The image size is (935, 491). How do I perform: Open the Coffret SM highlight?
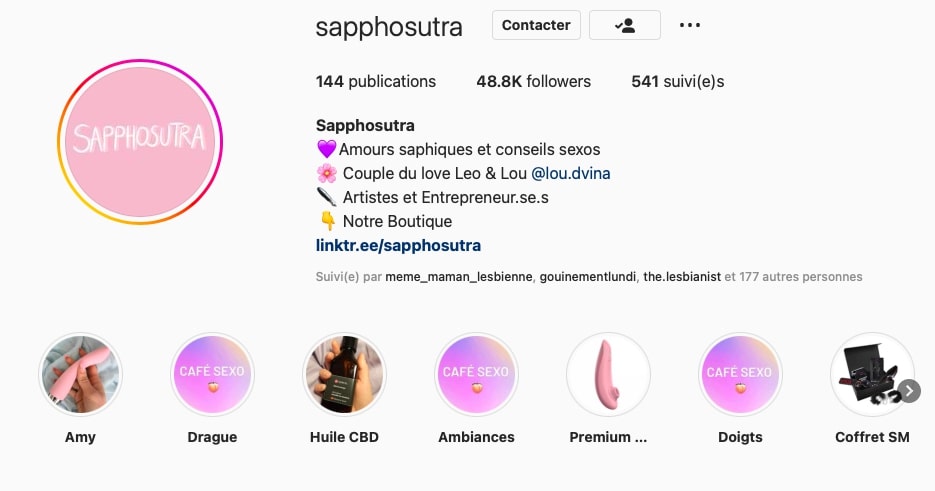point(872,374)
